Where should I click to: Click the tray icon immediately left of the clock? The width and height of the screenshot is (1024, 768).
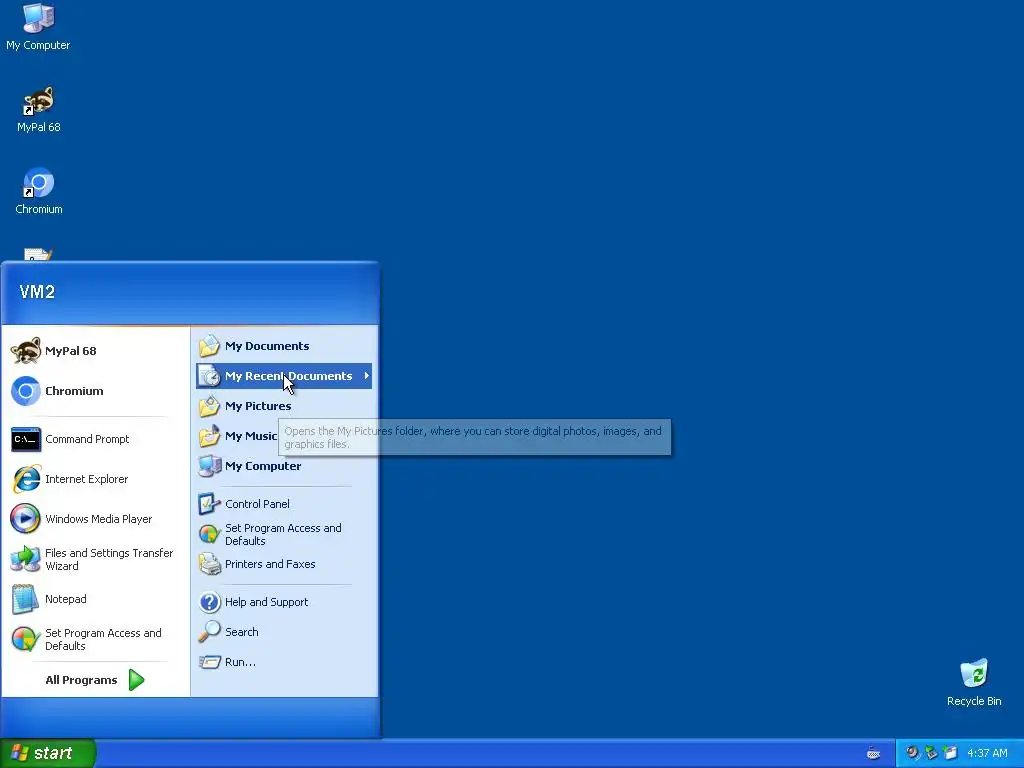coord(950,753)
